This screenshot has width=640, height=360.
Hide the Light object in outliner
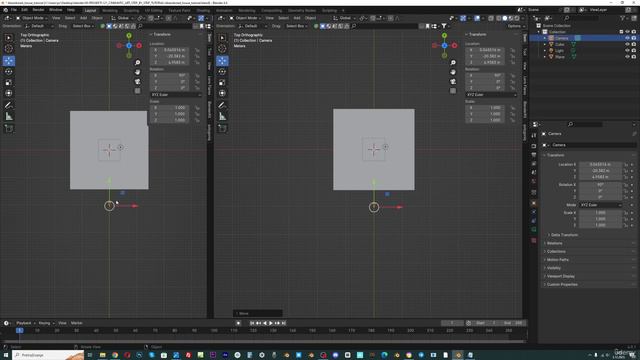click(x=627, y=51)
